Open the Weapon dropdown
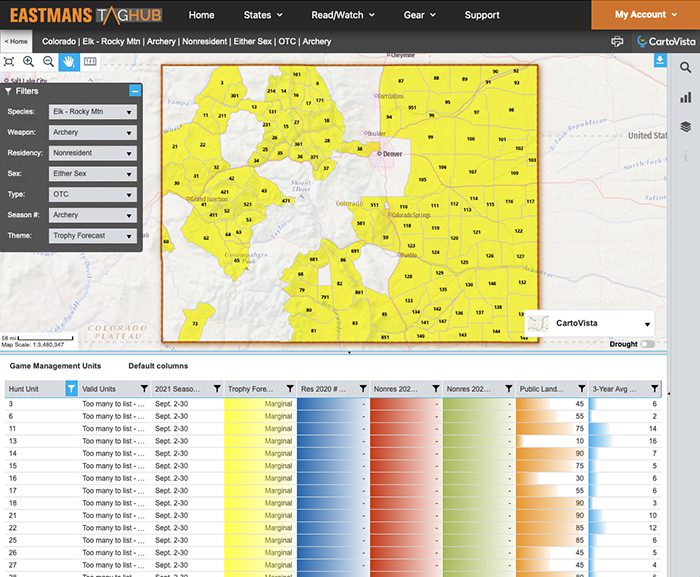700x577 pixels. (92, 132)
